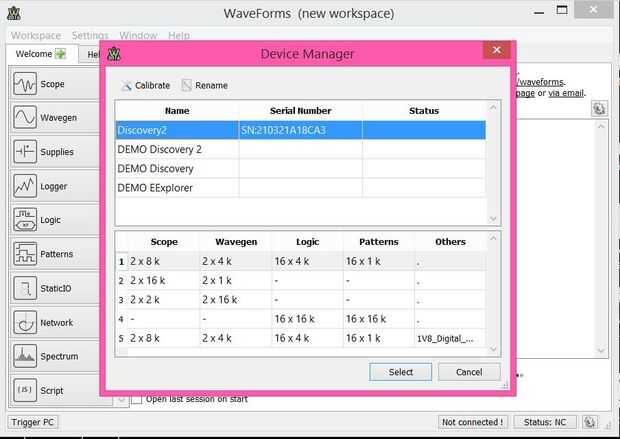Image resolution: width=620 pixels, height=439 pixels.
Task: Click the refresh icon right of the email link
Action: click(599, 108)
